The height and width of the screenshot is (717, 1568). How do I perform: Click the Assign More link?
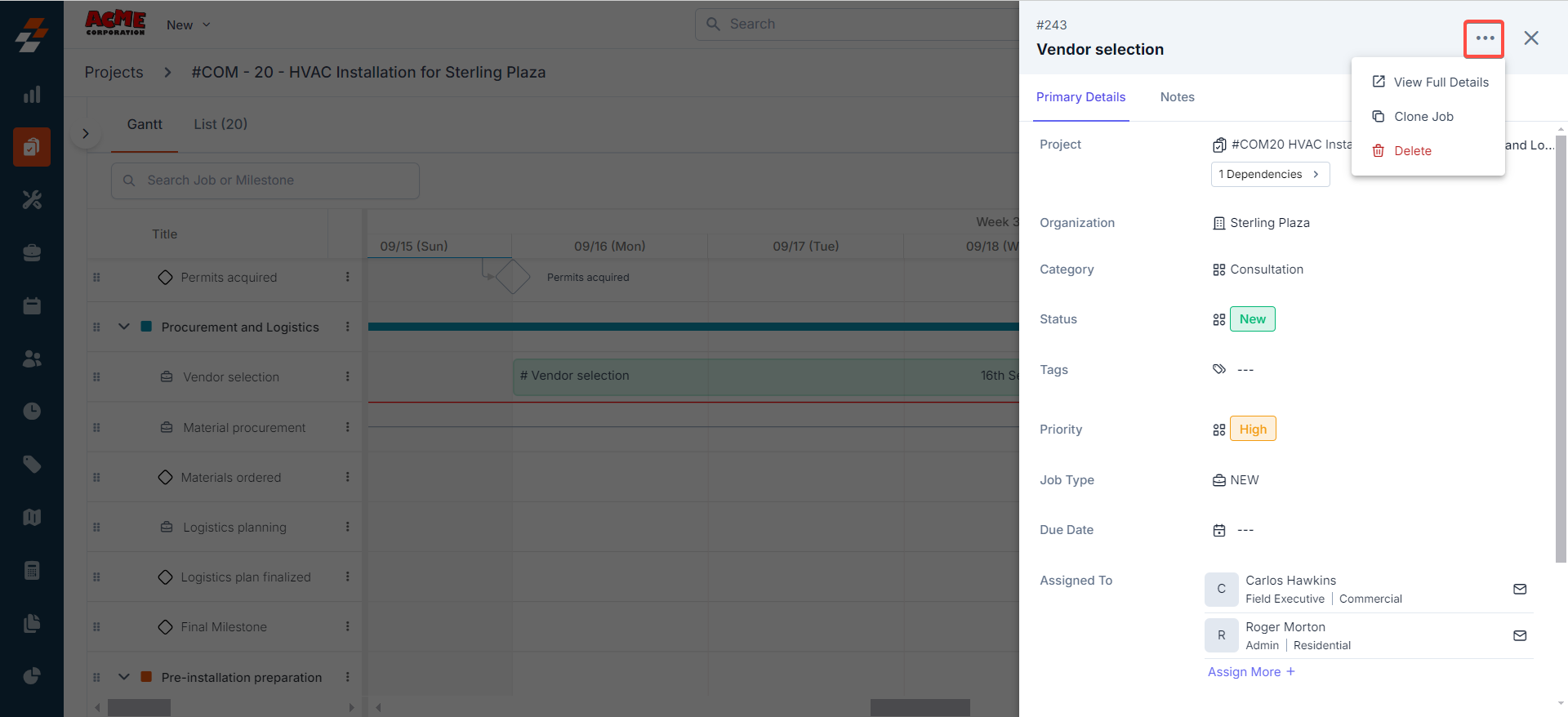pos(1251,672)
